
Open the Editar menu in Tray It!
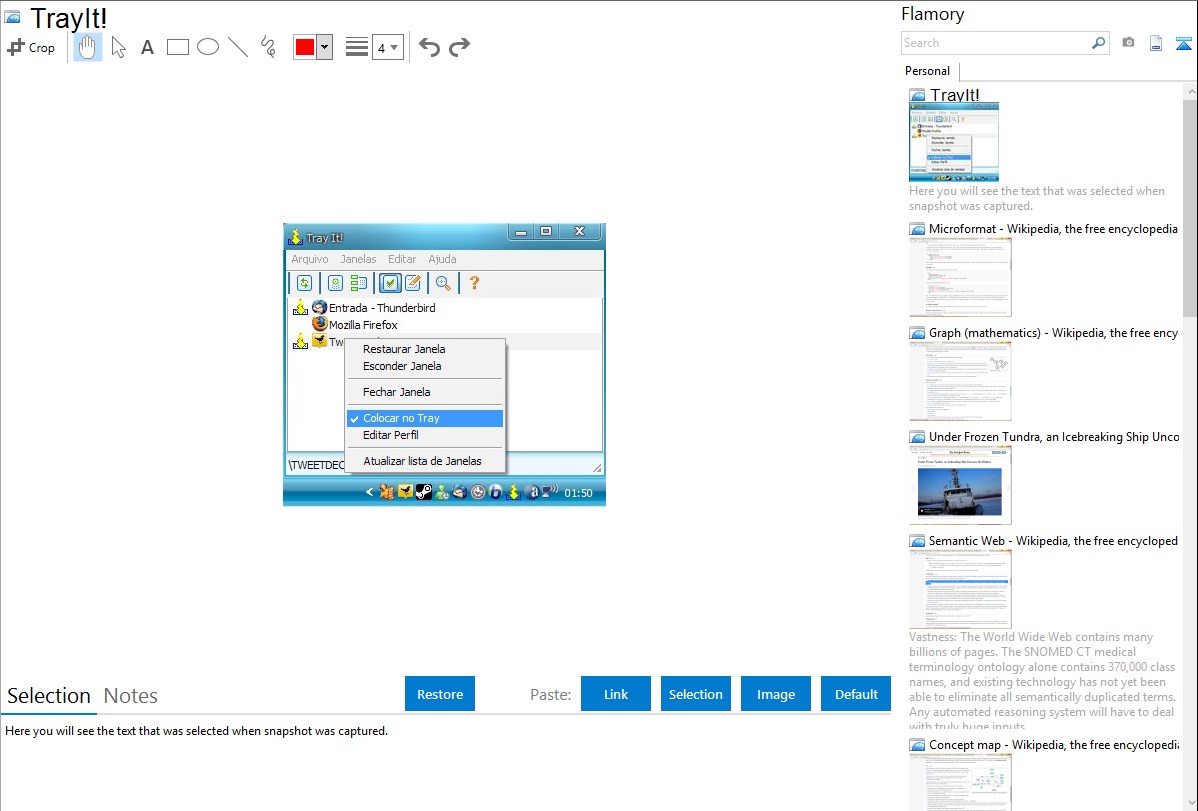402,259
